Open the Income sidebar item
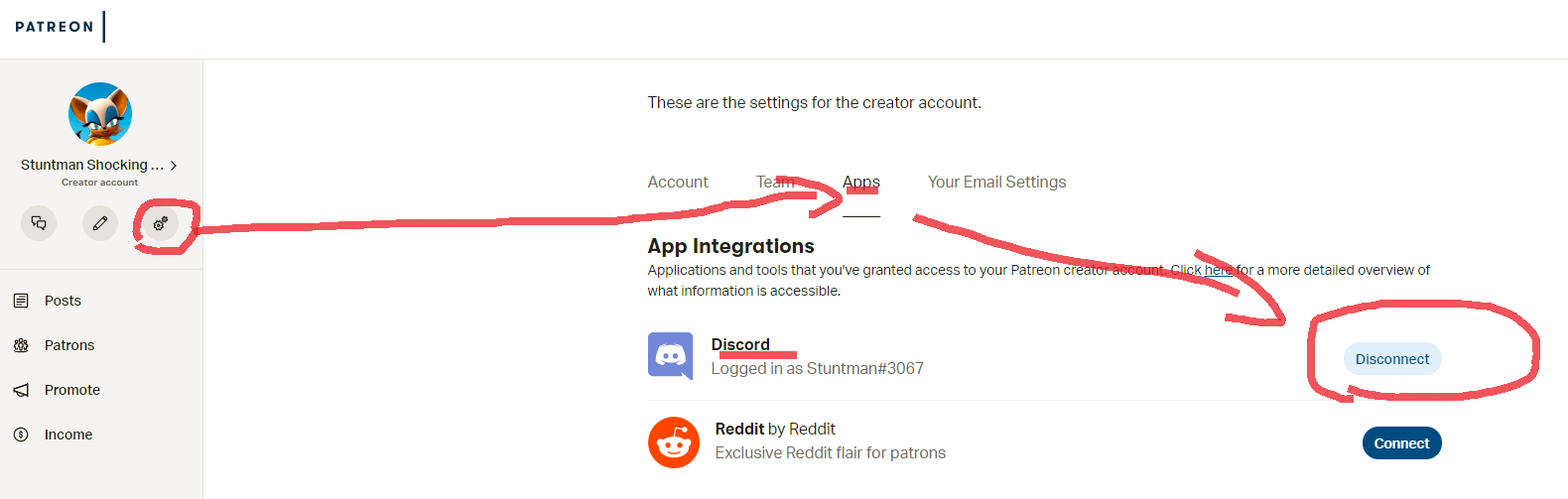 pyautogui.click(x=67, y=435)
